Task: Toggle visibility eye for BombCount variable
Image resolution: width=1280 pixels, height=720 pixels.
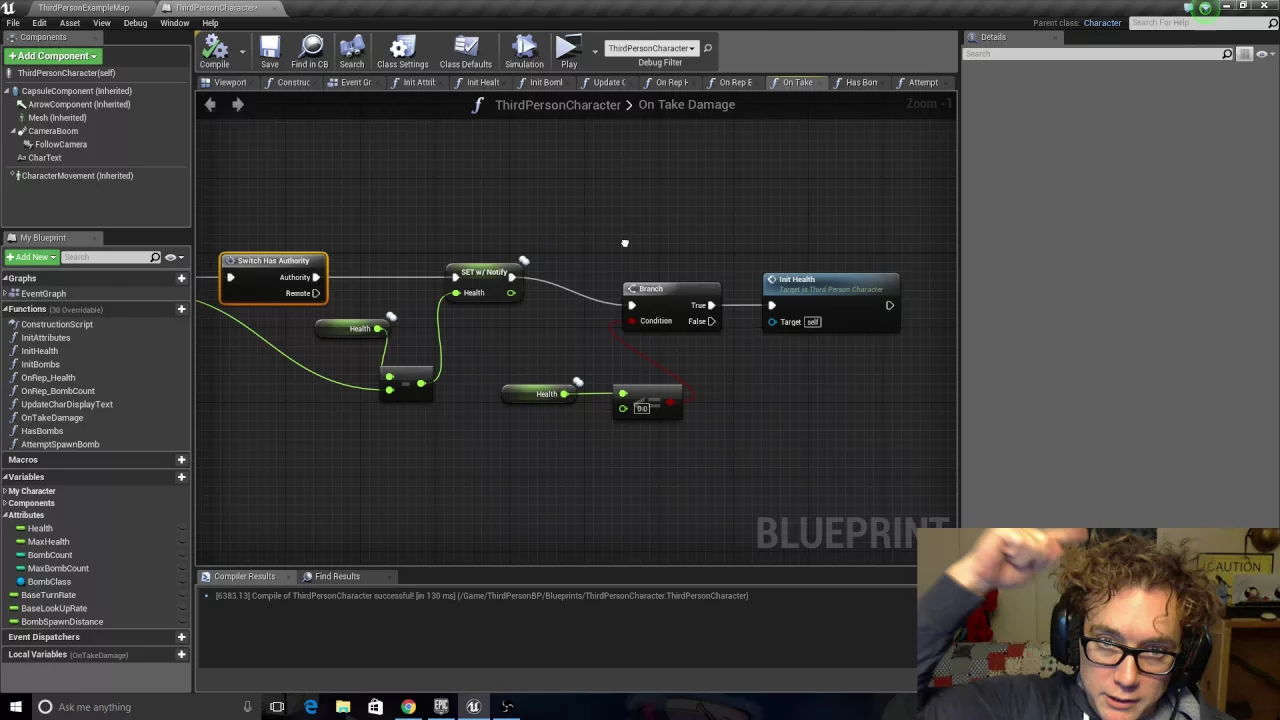Action: pyautogui.click(x=181, y=555)
